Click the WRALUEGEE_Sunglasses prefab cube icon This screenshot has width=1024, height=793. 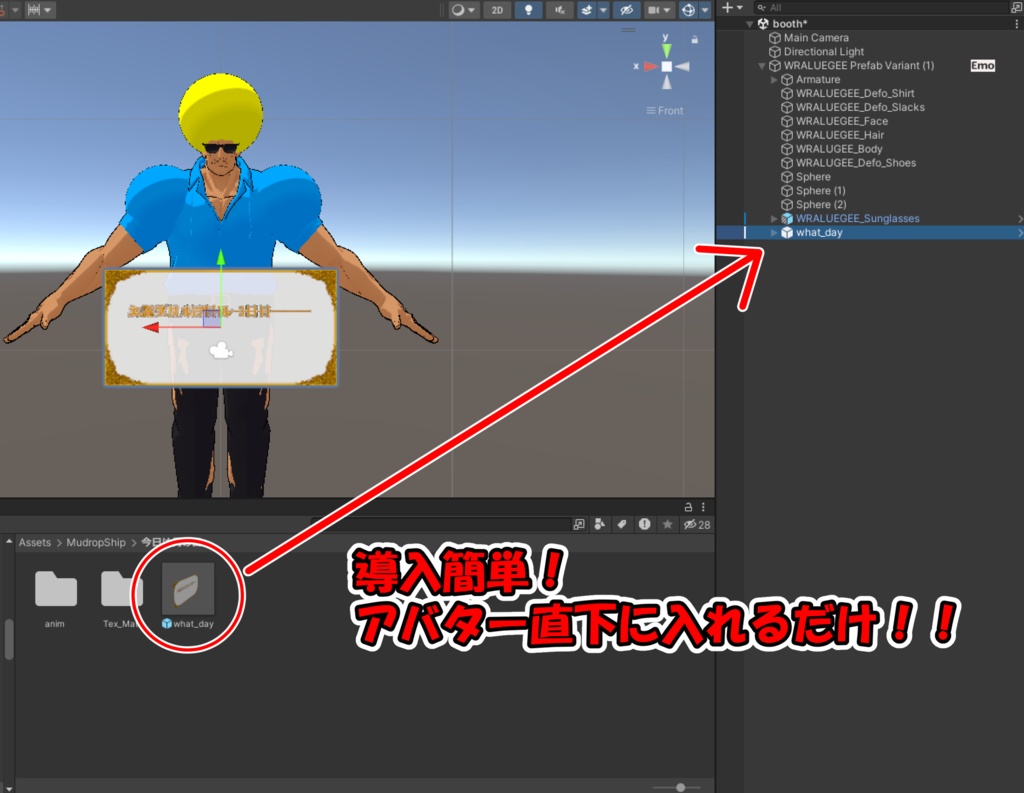787,219
